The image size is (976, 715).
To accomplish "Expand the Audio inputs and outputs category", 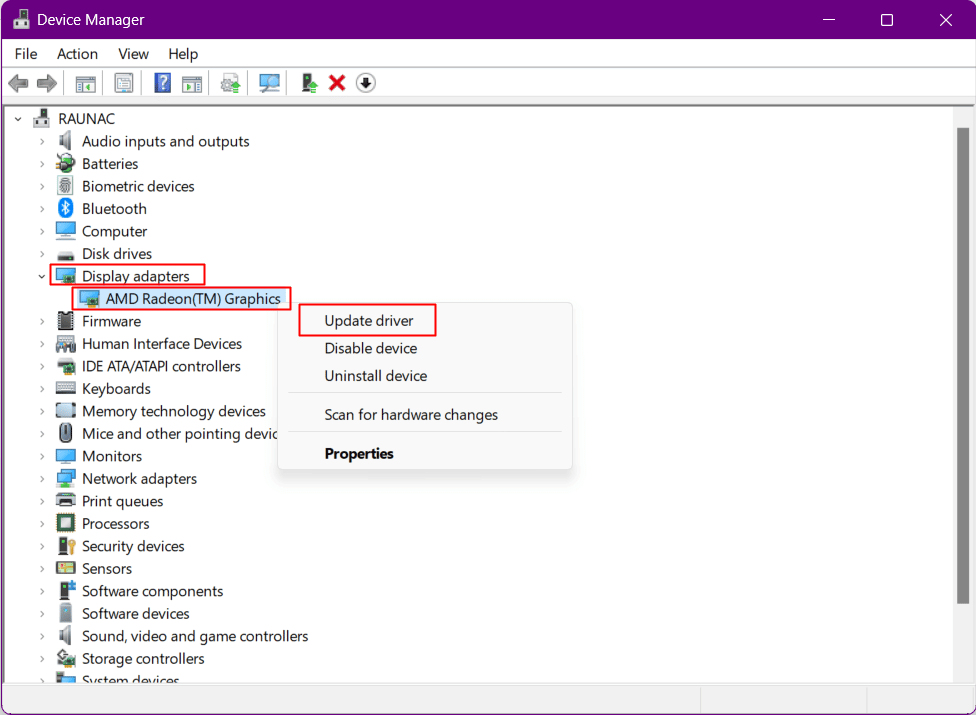I will [x=42, y=142].
